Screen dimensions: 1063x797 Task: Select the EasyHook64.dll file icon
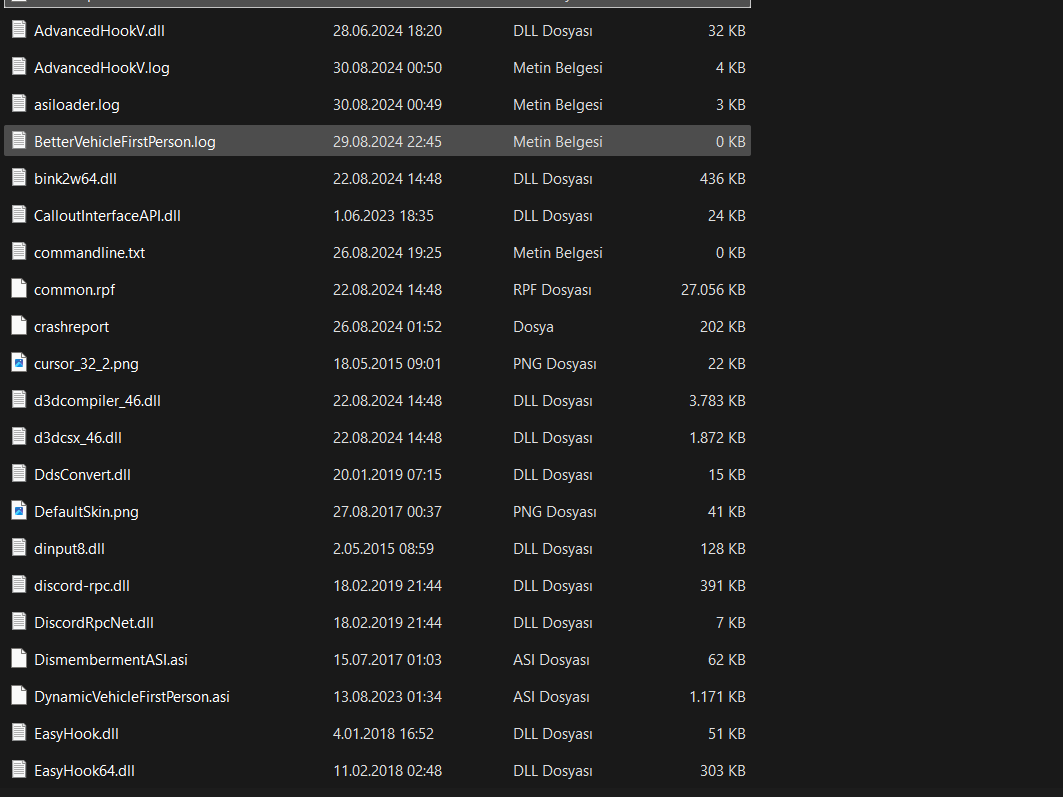click(x=18, y=770)
